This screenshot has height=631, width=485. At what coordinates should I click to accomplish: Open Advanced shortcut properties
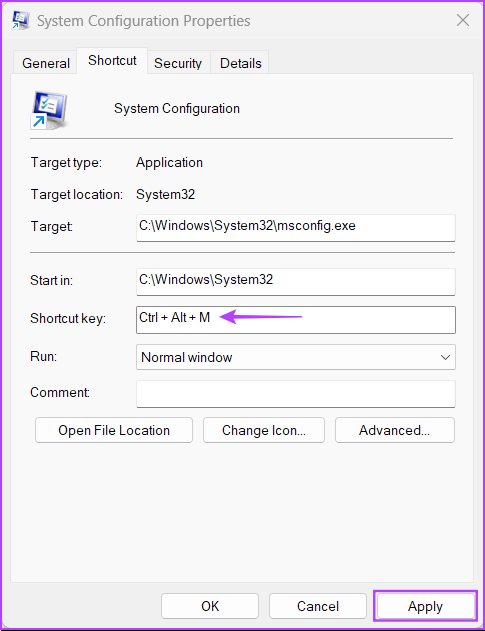[395, 430]
